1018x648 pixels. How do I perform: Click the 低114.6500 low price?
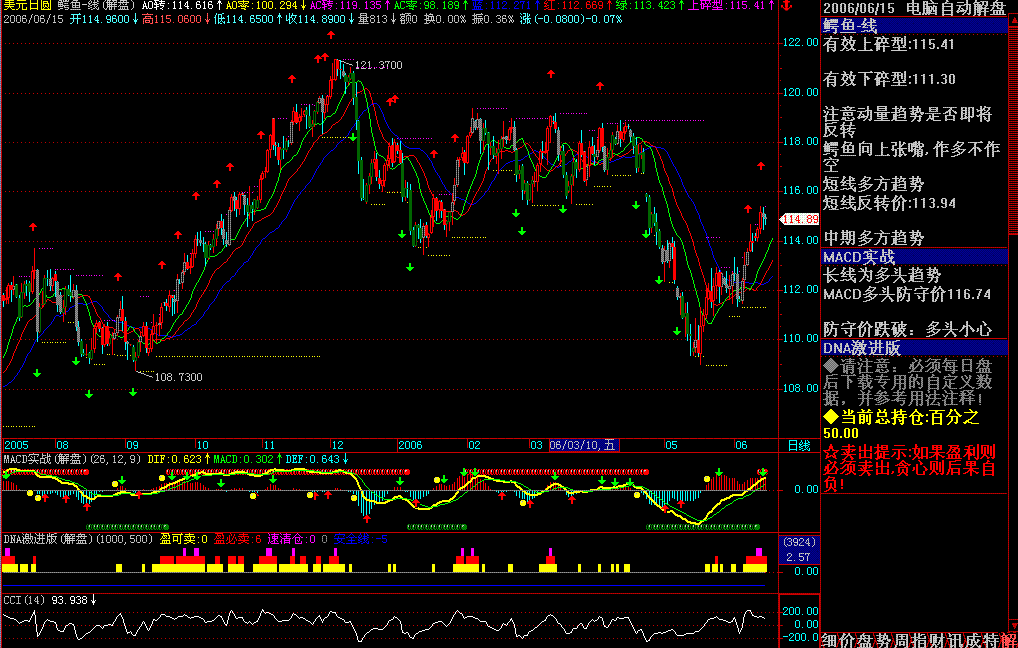(243, 19)
